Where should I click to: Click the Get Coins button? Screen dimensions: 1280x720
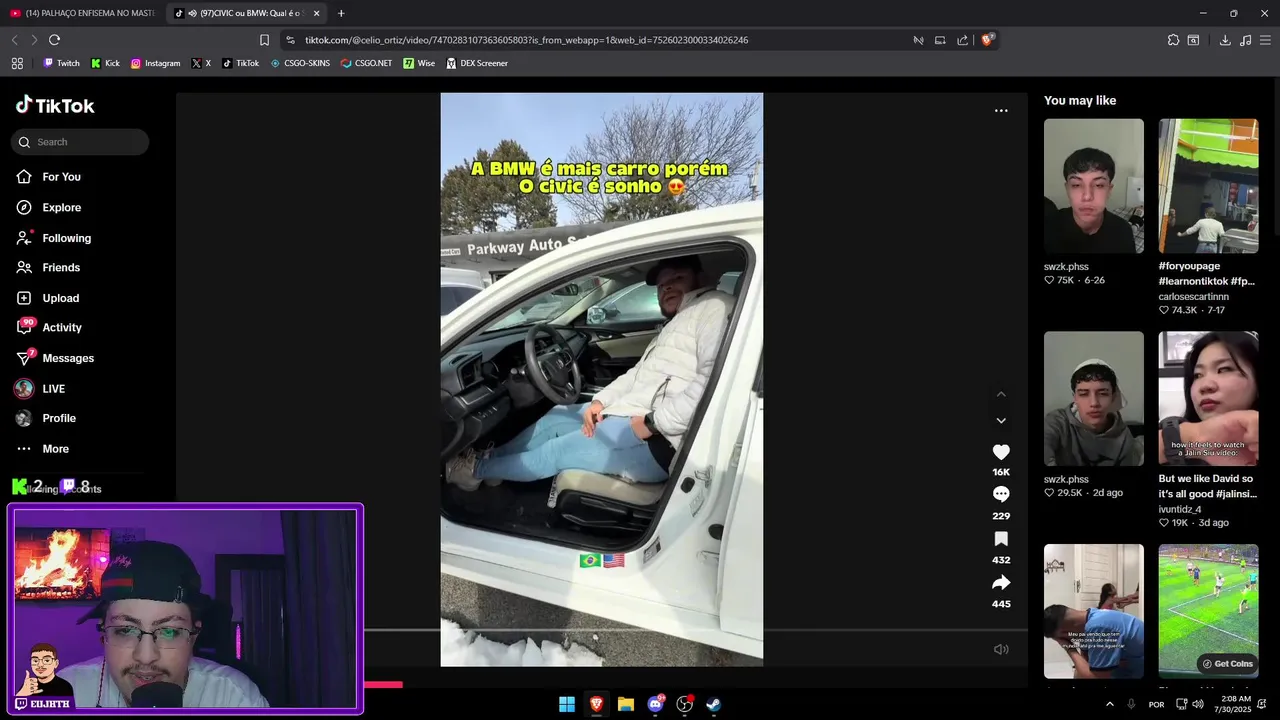pyautogui.click(x=1227, y=664)
